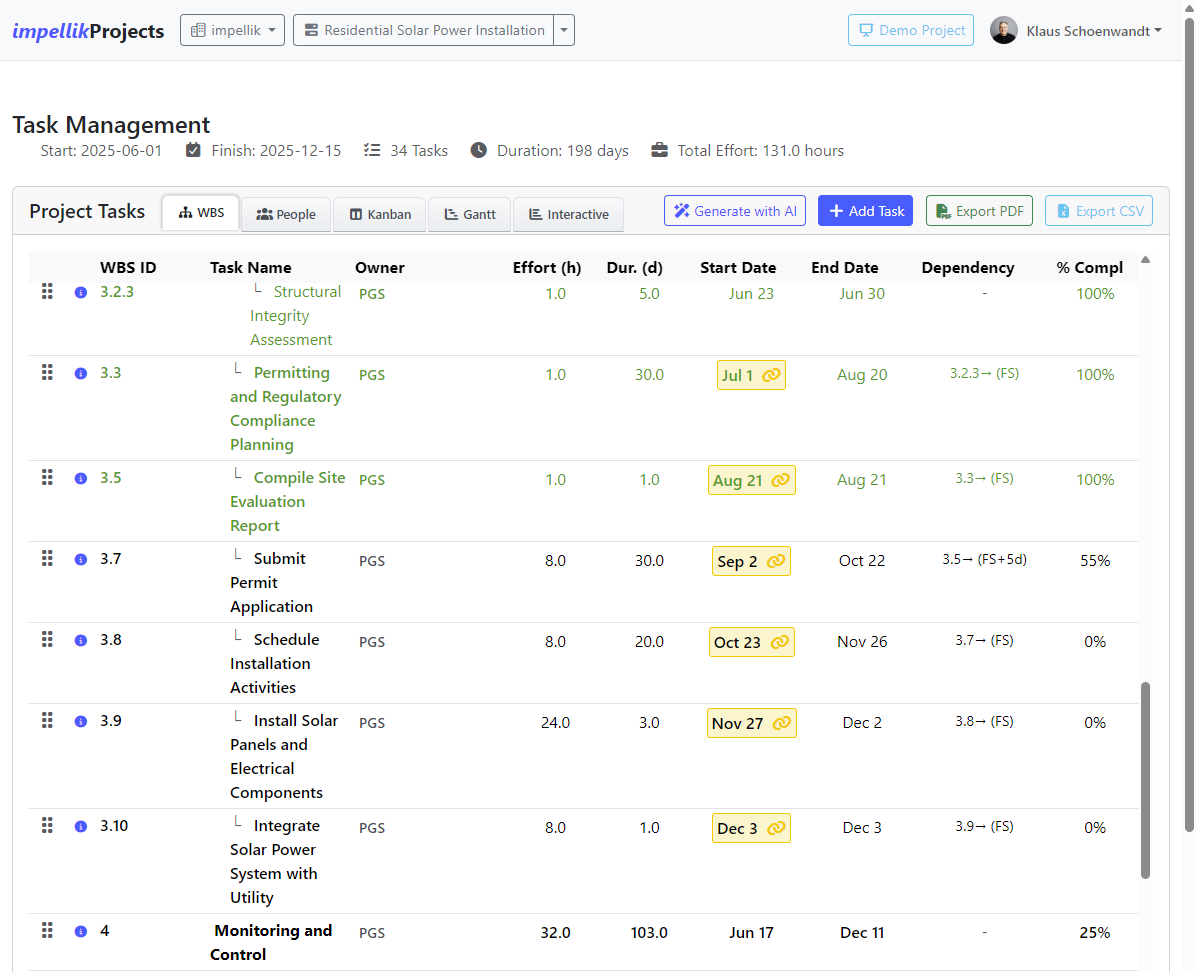Click task name Permitting and Regulatory Compliance Planning
The height and width of the screenshot is (972, 1196).
coord(285,408)
